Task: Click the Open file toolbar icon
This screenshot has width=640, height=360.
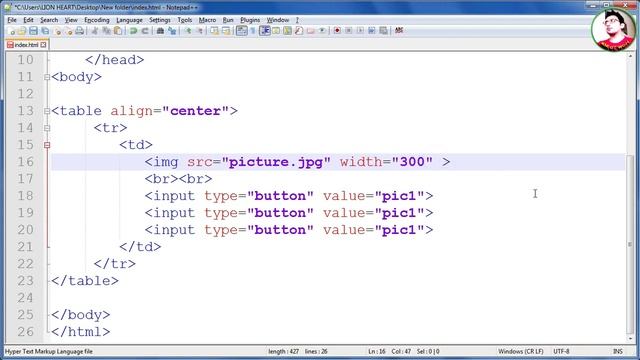Action: coord(22,31)
